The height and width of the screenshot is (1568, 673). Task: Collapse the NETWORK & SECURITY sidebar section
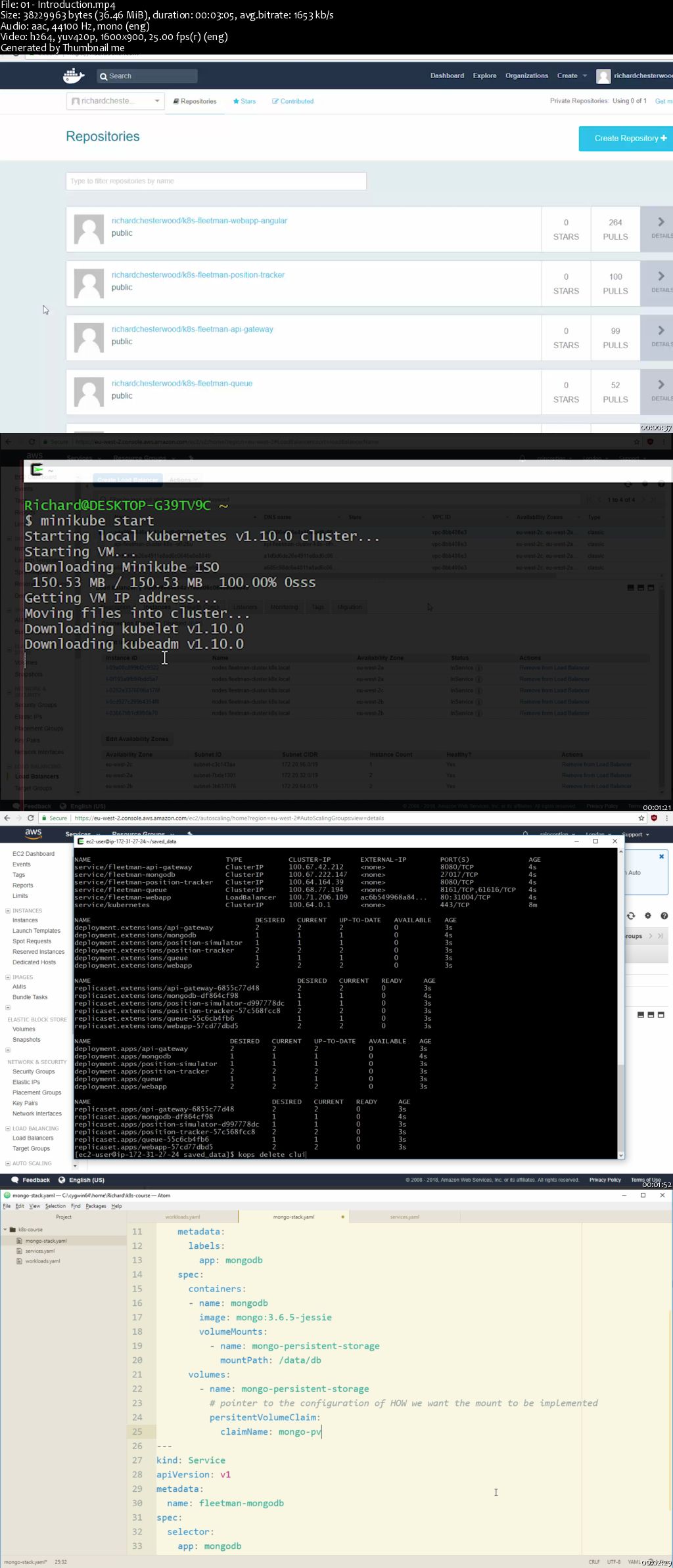tap(8, 1050)
